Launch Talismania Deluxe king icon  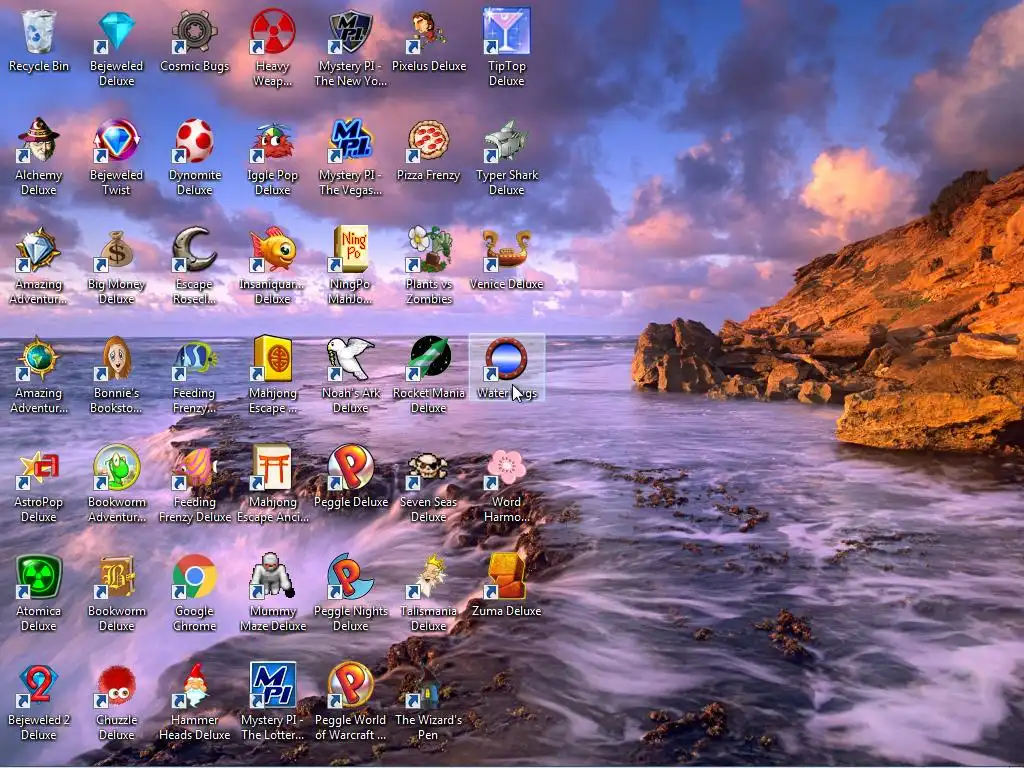[x=428, y=577]
